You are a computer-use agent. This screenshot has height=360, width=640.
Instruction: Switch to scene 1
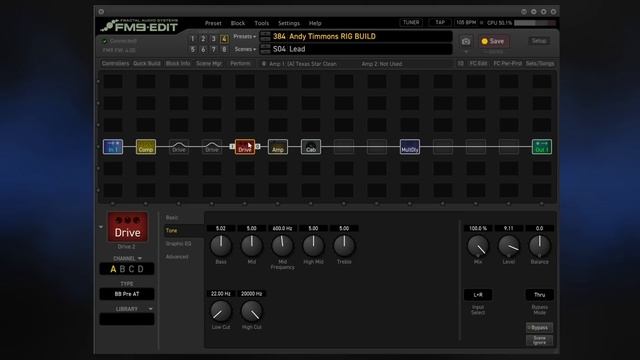(193, 39)
